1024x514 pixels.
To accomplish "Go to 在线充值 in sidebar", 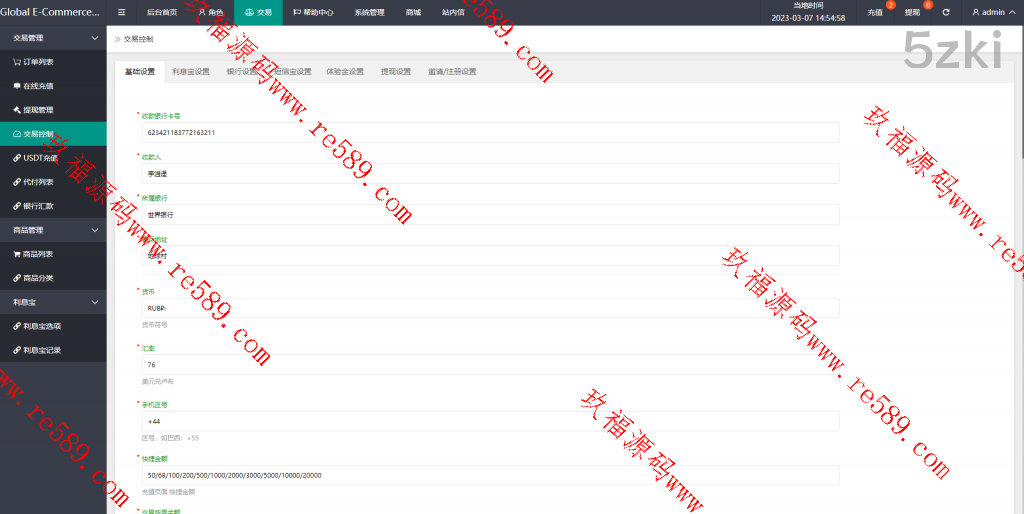I will point(53,86).
